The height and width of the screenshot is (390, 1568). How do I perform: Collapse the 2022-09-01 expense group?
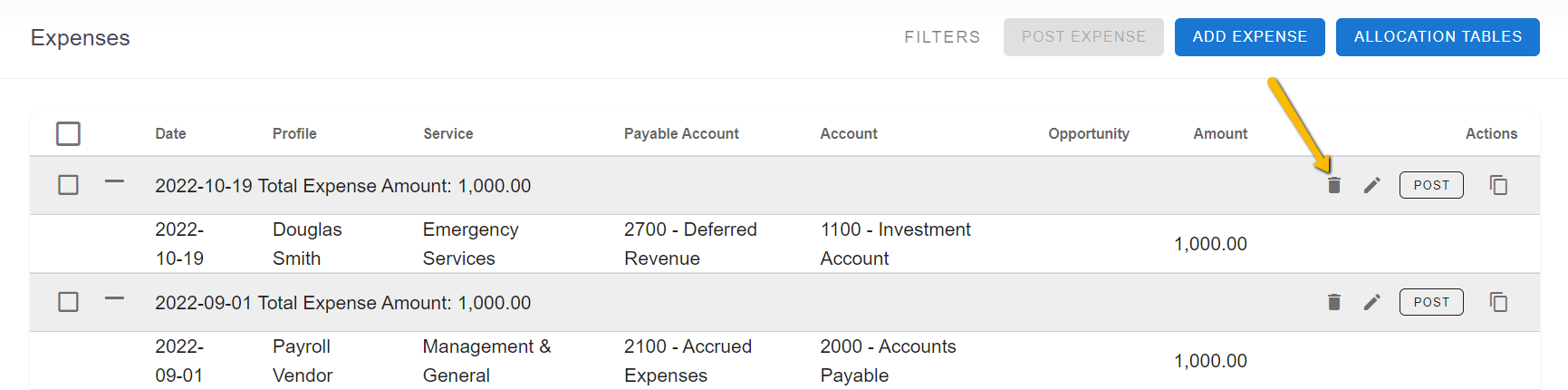[x=114, y=298]
